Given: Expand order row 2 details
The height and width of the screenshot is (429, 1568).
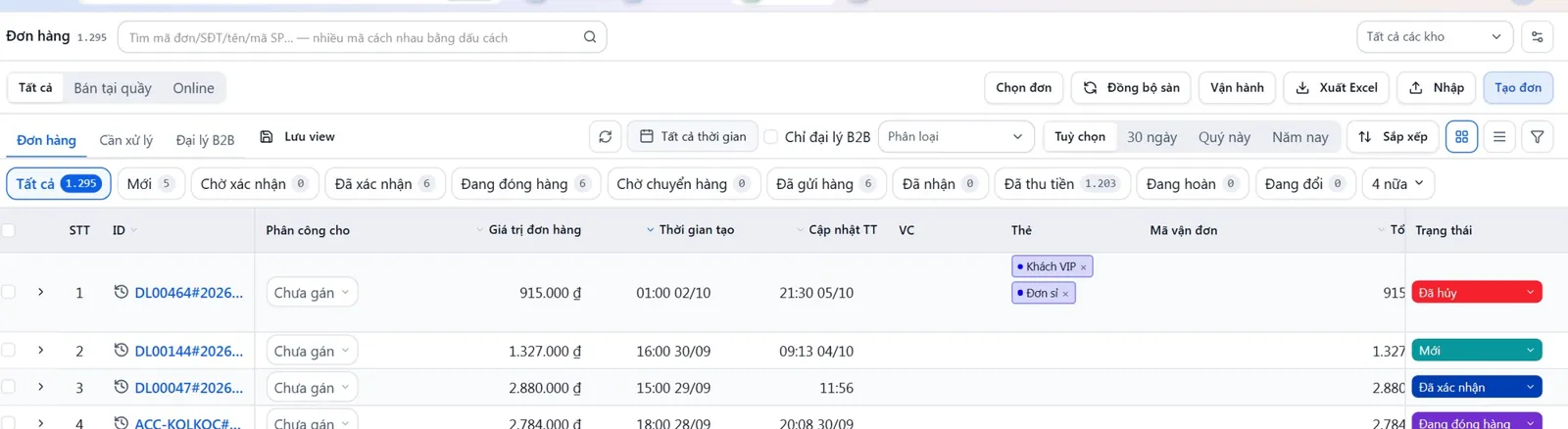Looking at the screenshot, I should (x=41, y=350).
